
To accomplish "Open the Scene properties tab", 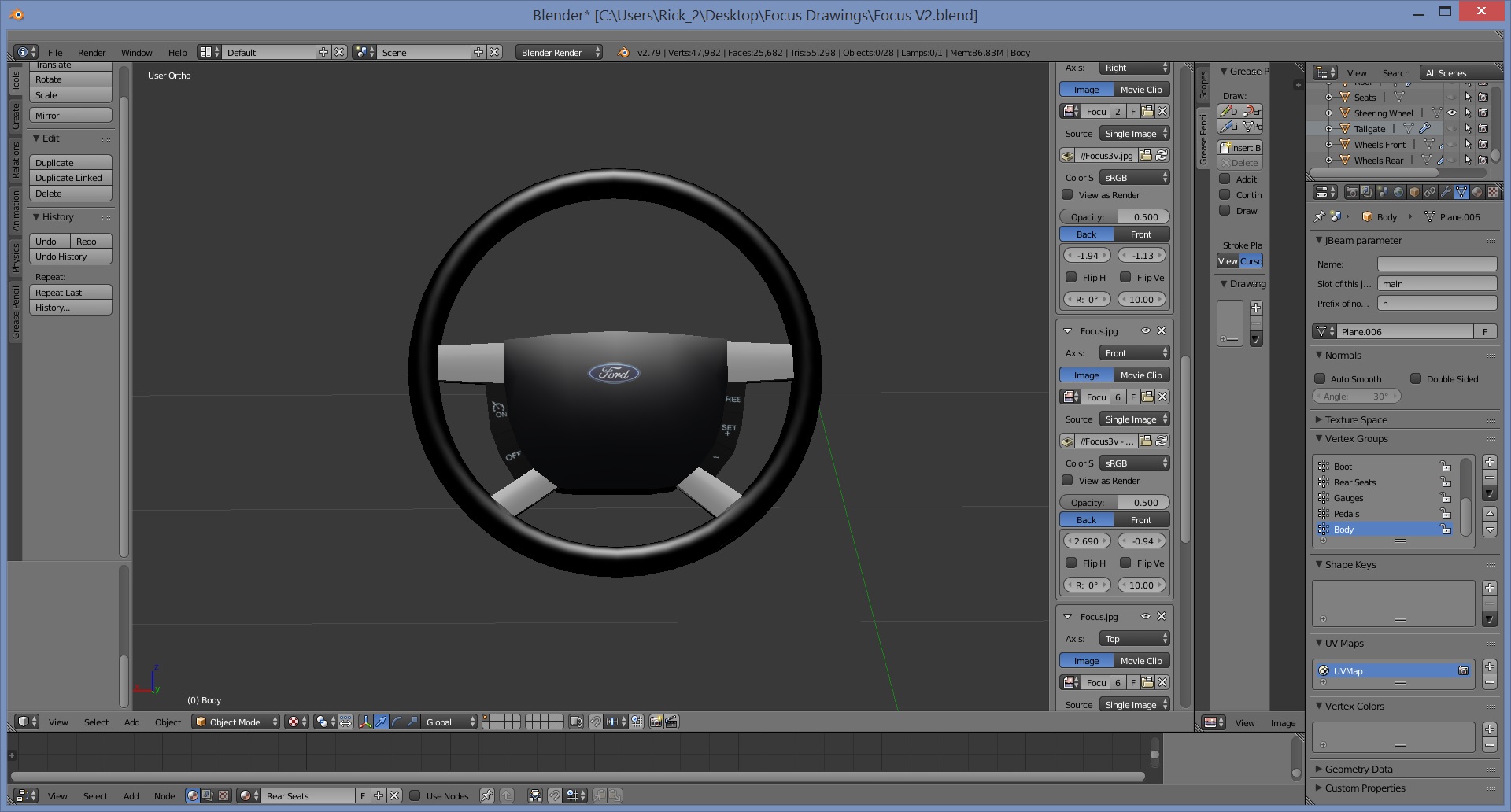I will click(1383, 192).
